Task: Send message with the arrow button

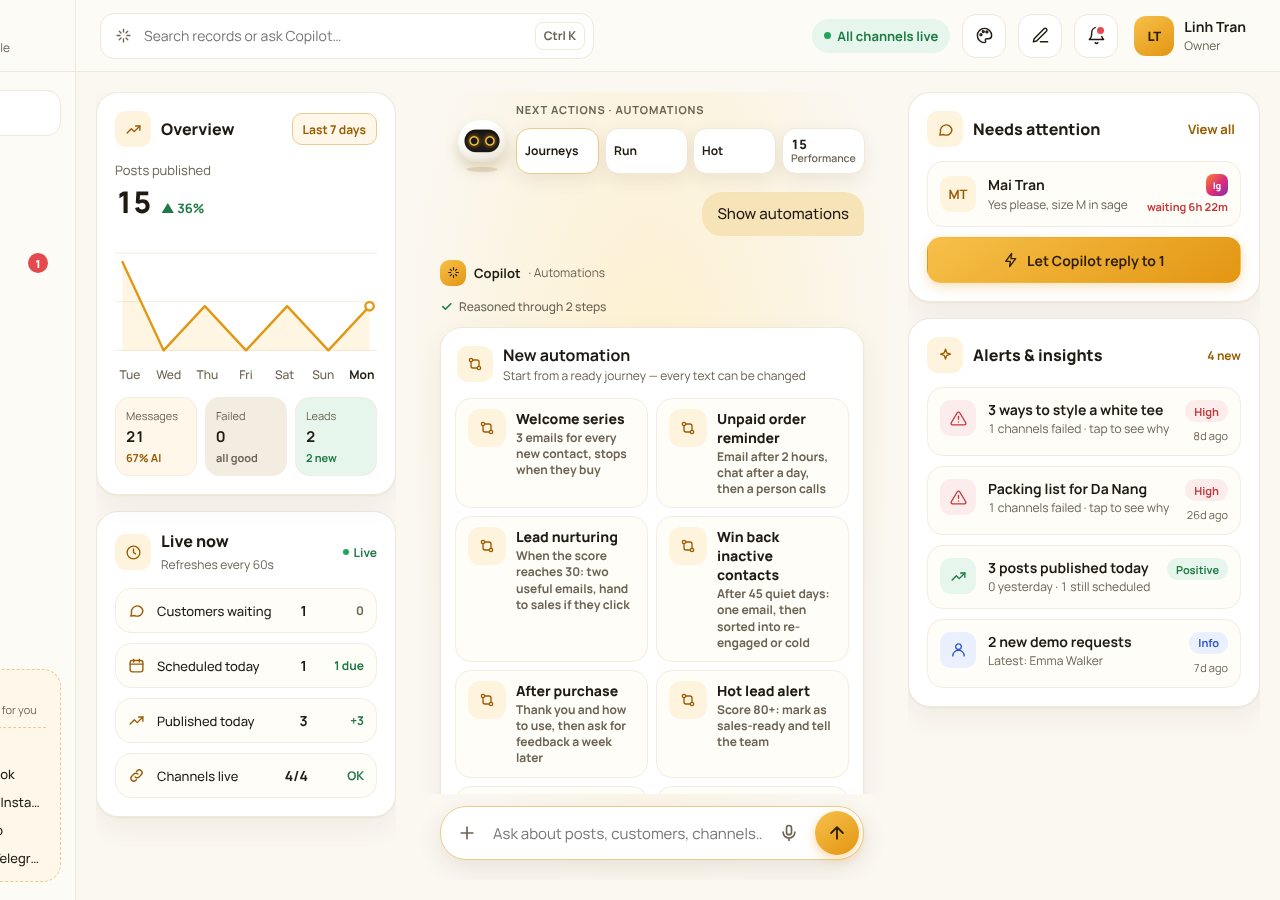Action: tap(837, 833)
